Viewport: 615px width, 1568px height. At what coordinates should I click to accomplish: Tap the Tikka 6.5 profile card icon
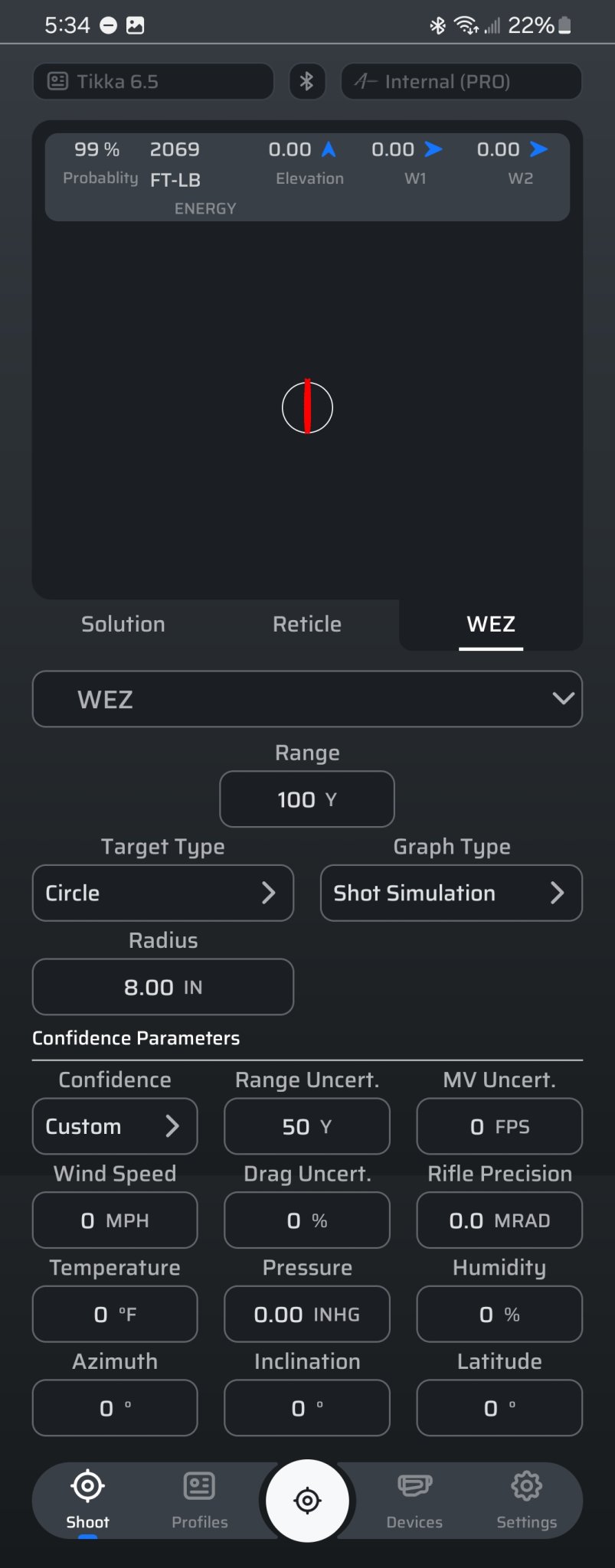pyautogui.click(x=57, y=81)
